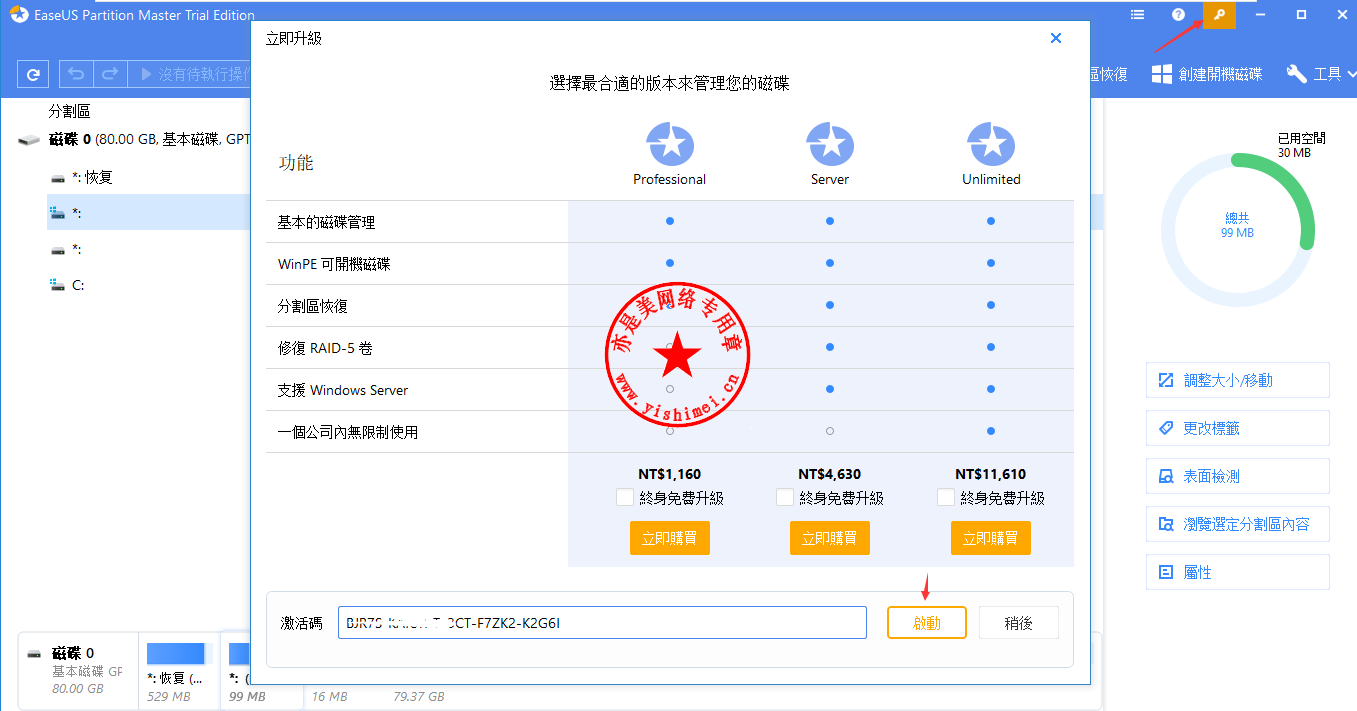
Task: Click the 分割區 column header
Action: click(x=70, y=111)
